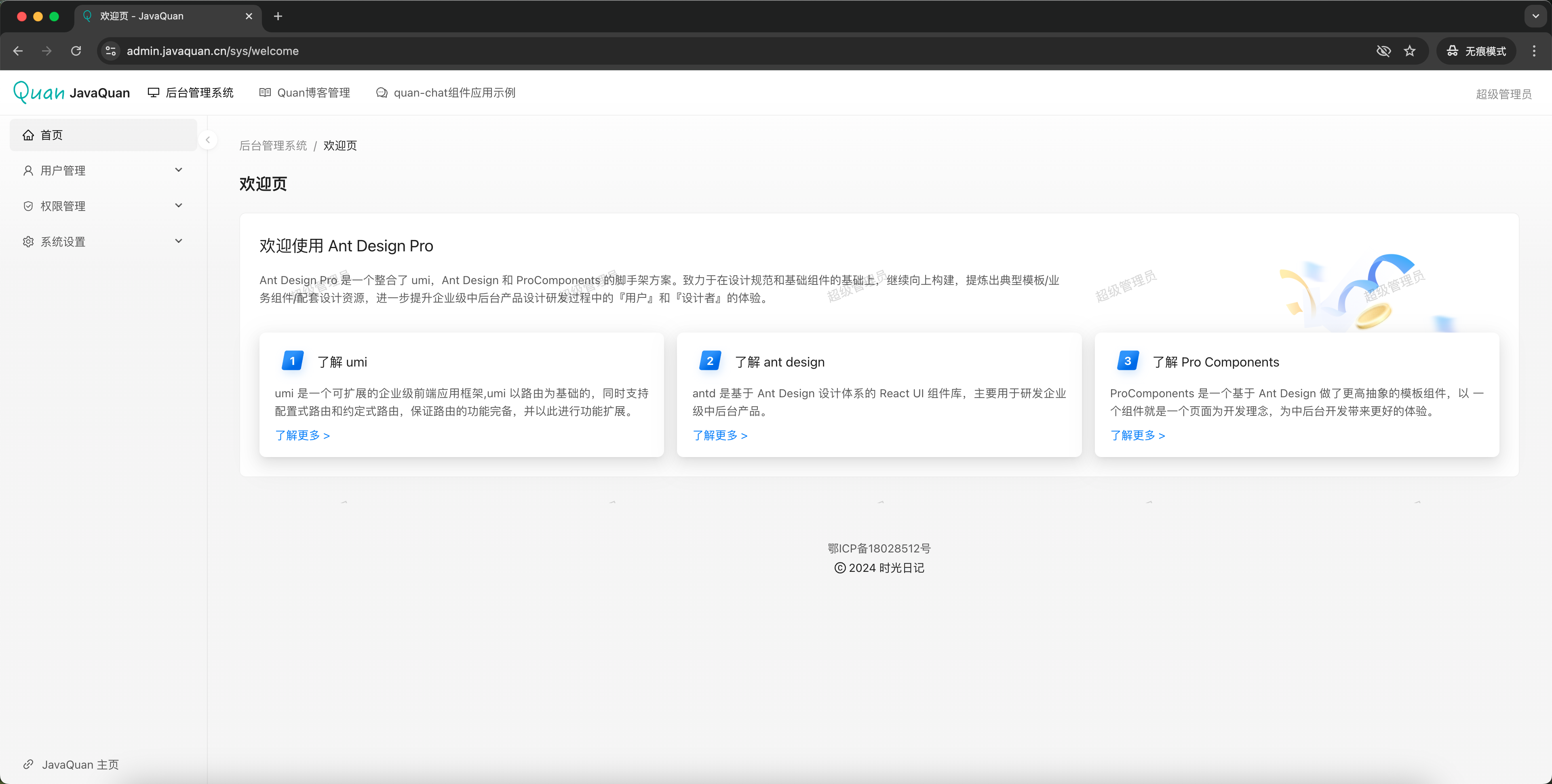Click the number 3 badge icon
Viewport: 1552px width, 784px height.
[x=1127, y=361]
